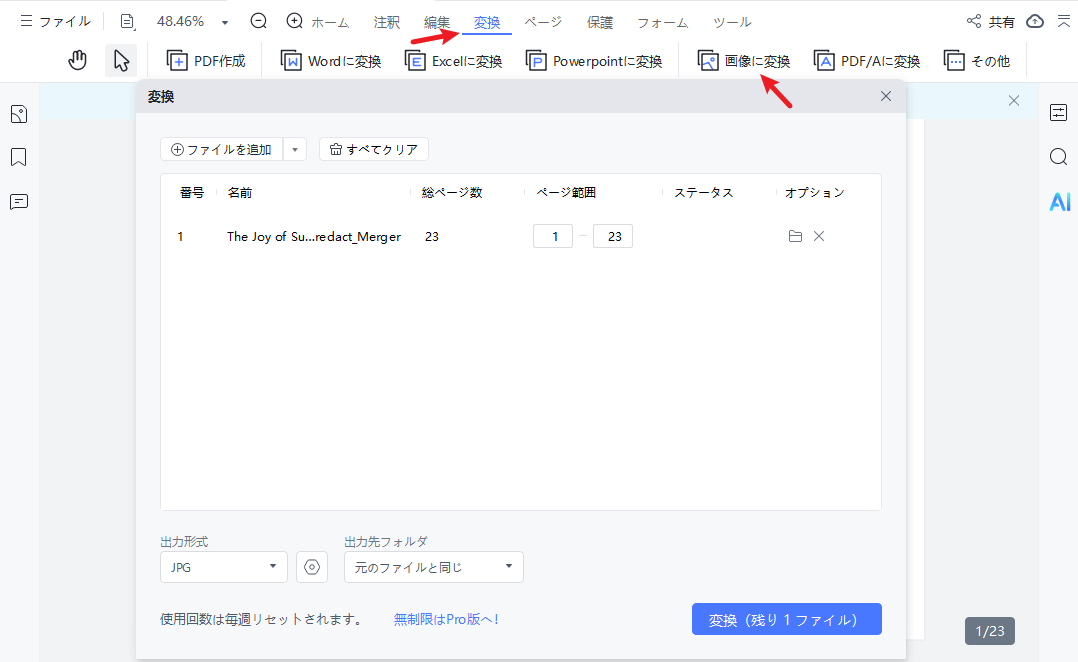Open the ファイル menu

tap(55, 21)
